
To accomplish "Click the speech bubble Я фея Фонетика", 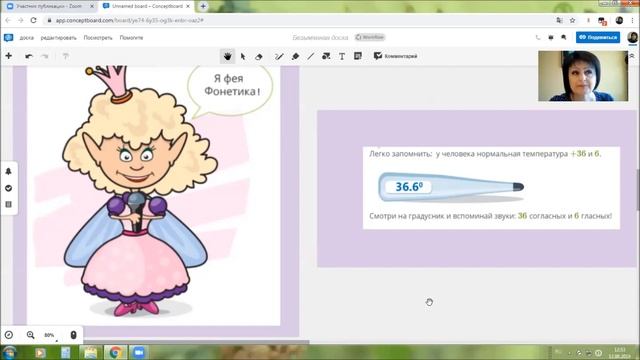I will pos(231,91).
